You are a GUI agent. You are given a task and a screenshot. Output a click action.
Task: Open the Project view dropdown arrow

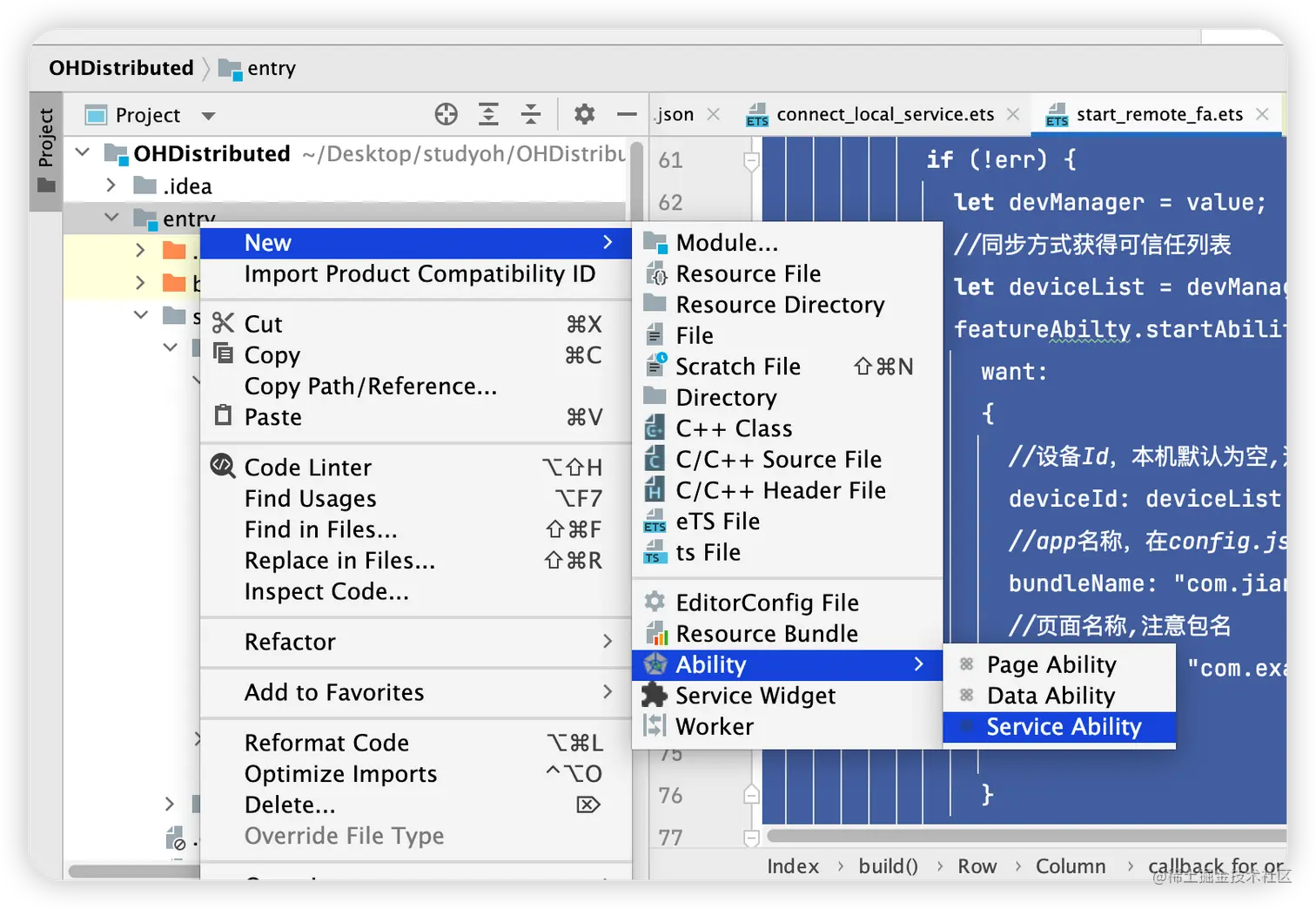pos(209,116)
